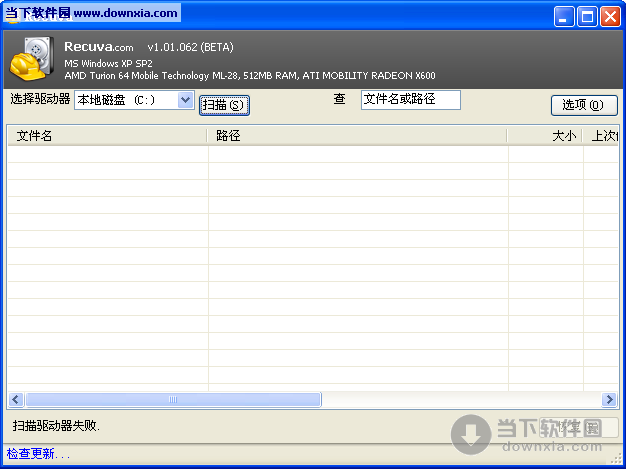
Task: Click the horizontal scrollbar left arrow
Action: click(x=16, y=400)
